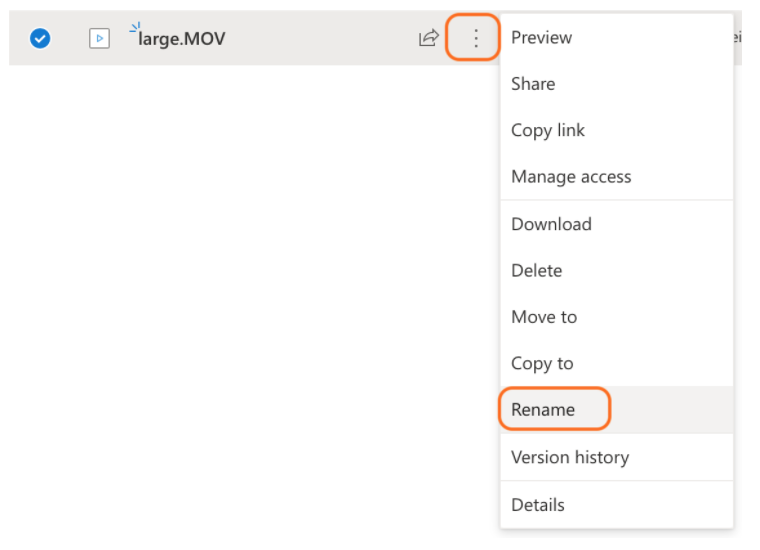760x550 pixels.
Task: Select the large.MOV file row
Action: (254, 38)
